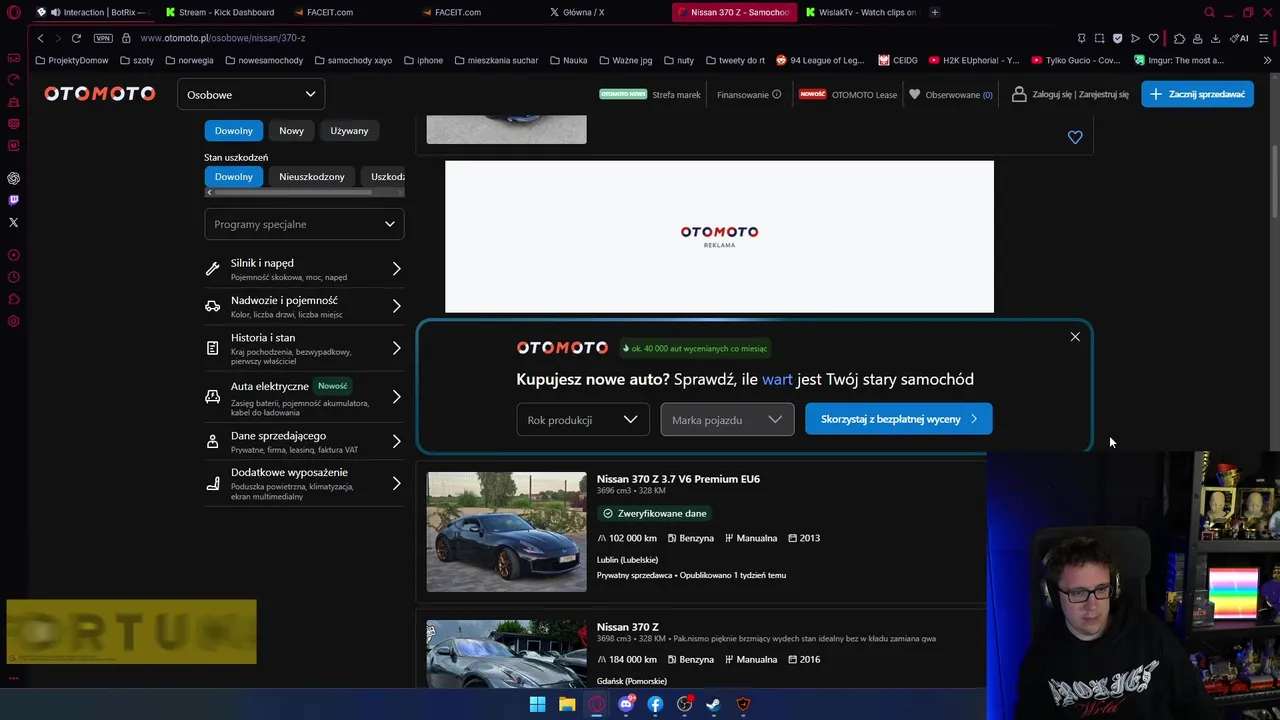Open Nissan 370 Z 3.7 Premium EU6 listing
The width and height of the screenshot is (1280, 720).
[x=678, y=479]
